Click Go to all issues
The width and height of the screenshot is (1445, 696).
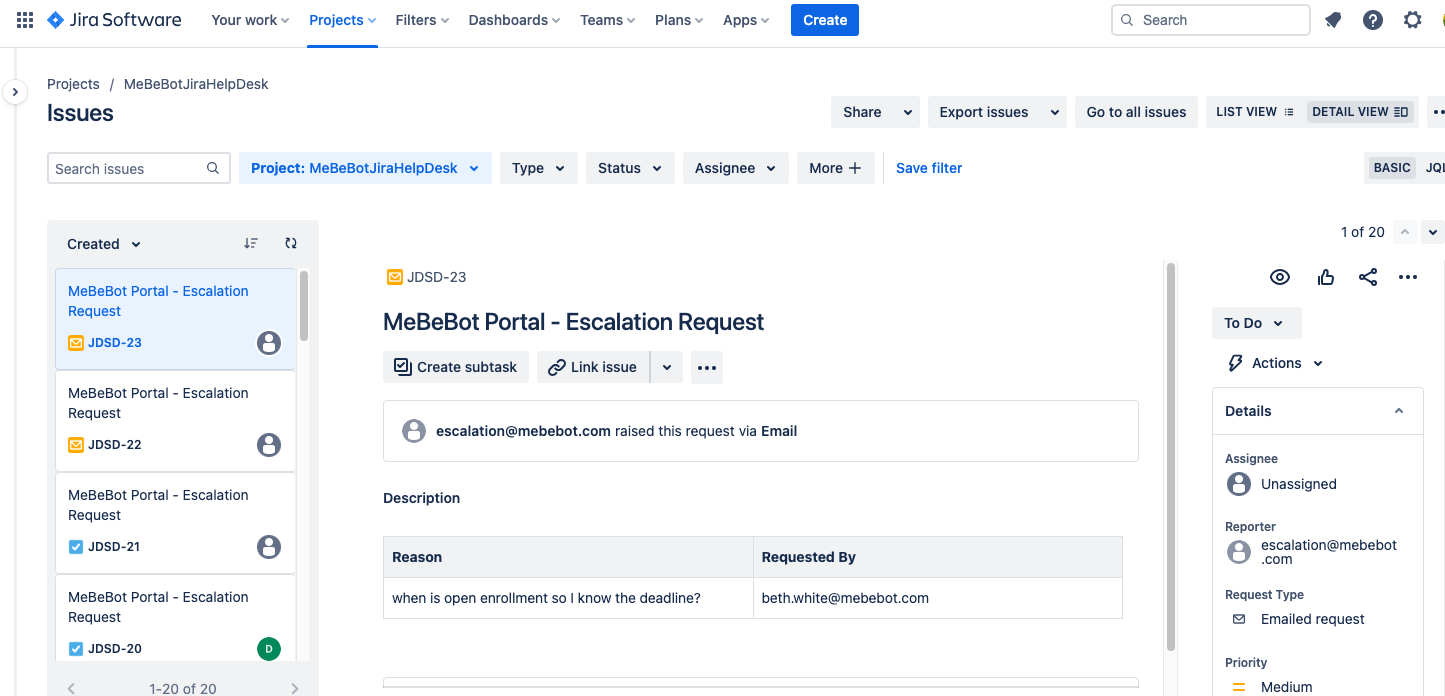coord(1136,112)
